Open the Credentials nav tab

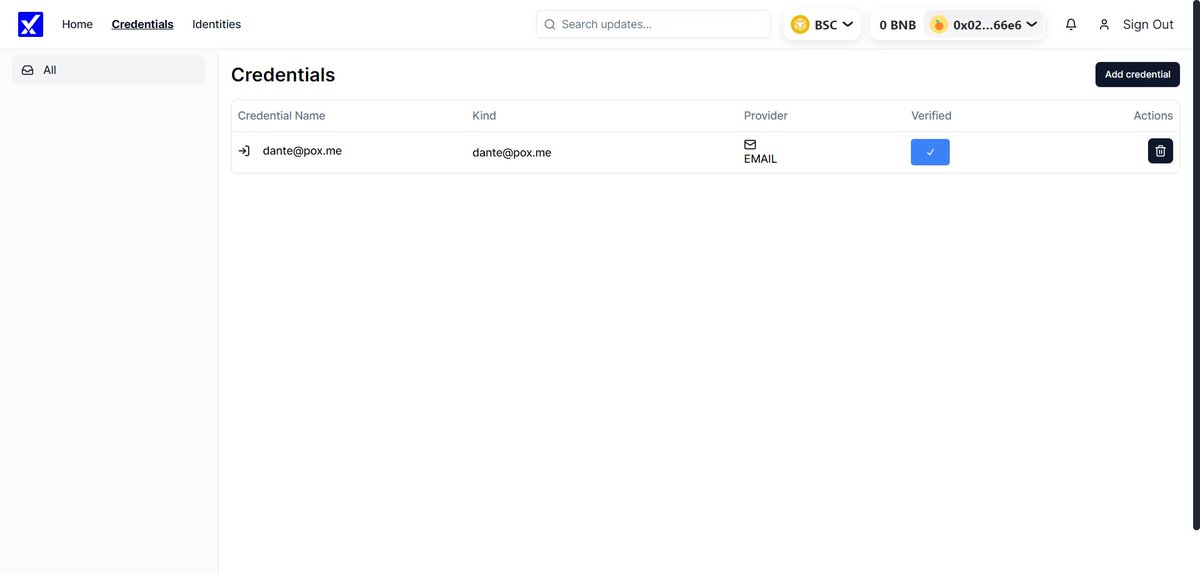coord(142,24)
